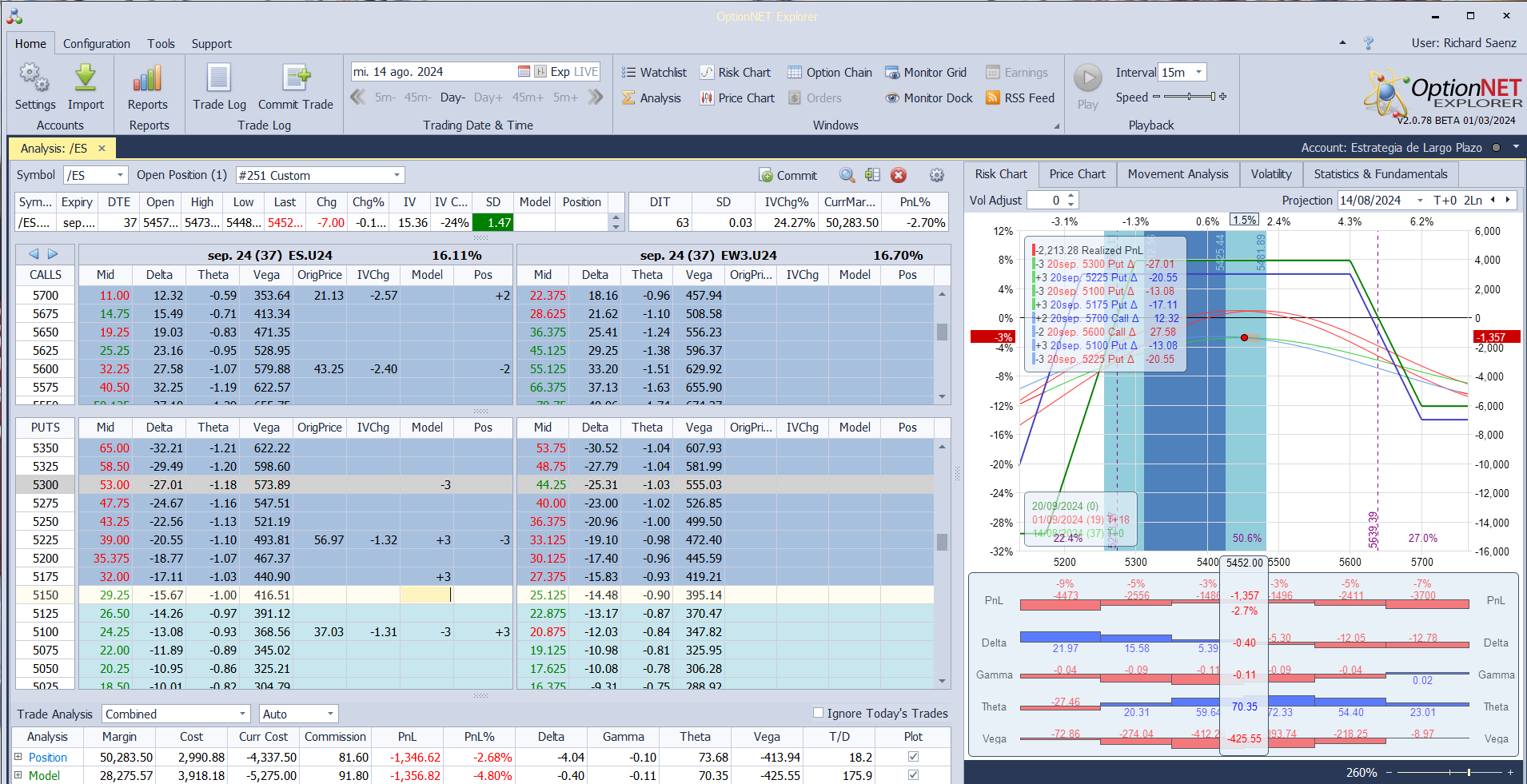This screenshot has height=784, width=1527.
Task: Click the Commit button in analysis toolbar
Action: pos(788,175)
